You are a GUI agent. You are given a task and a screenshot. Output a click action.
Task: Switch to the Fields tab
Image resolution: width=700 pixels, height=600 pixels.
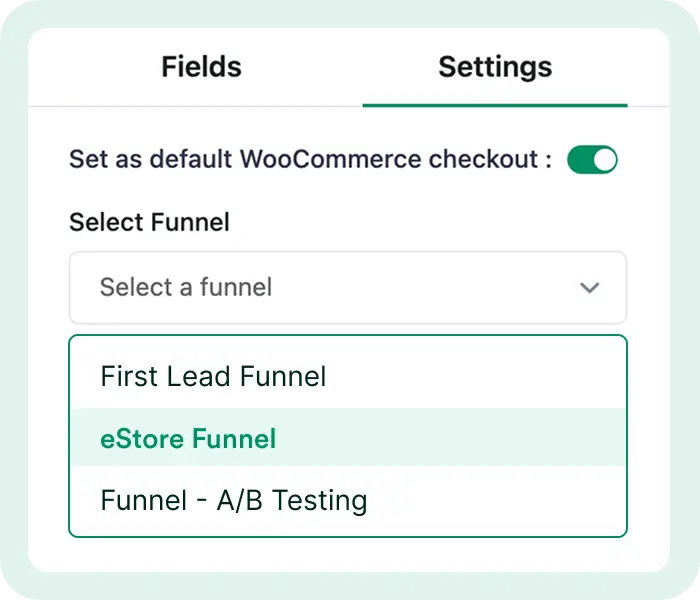click(x=201, y=67)
